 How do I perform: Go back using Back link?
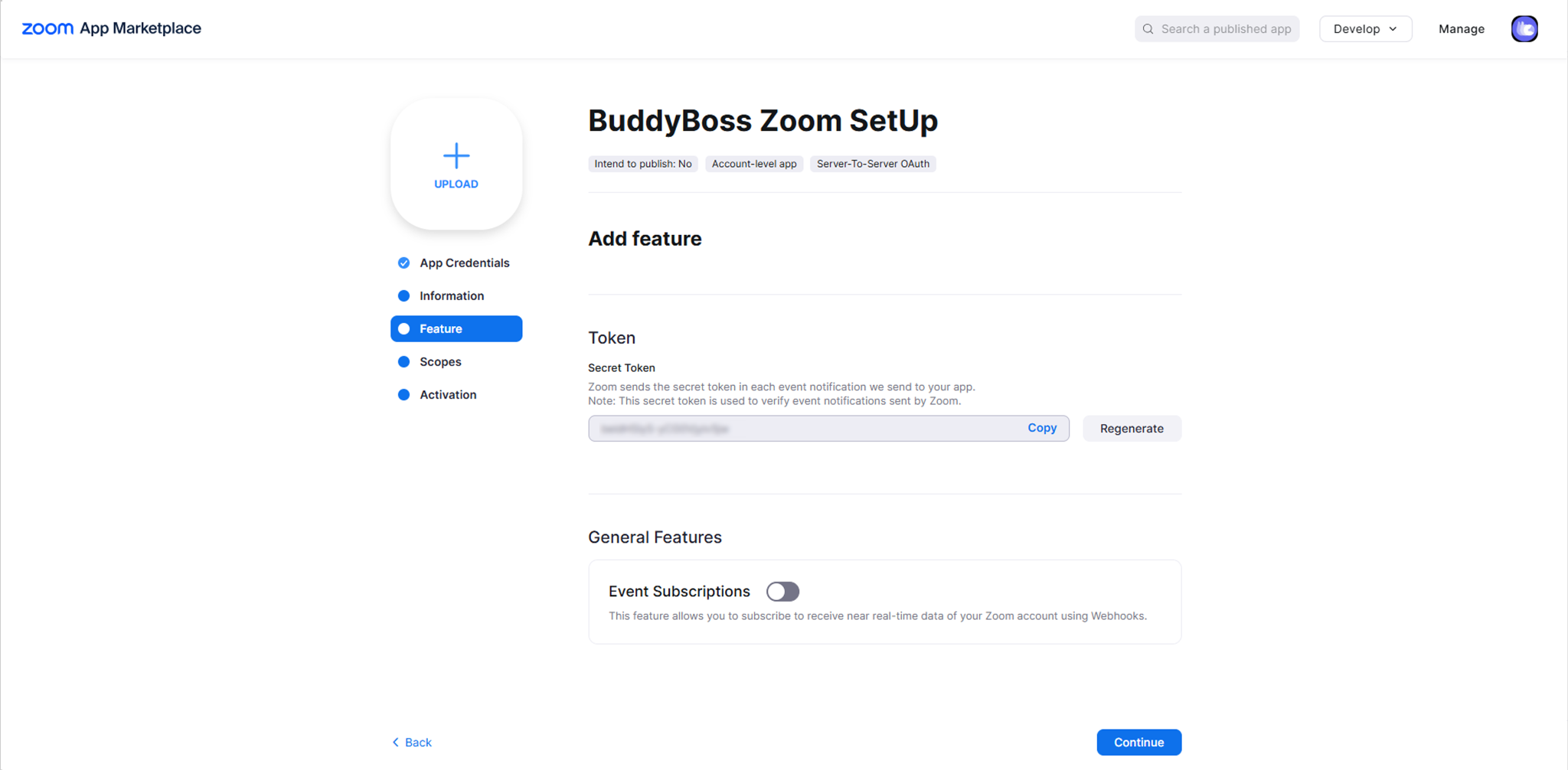tap(412, 742)
